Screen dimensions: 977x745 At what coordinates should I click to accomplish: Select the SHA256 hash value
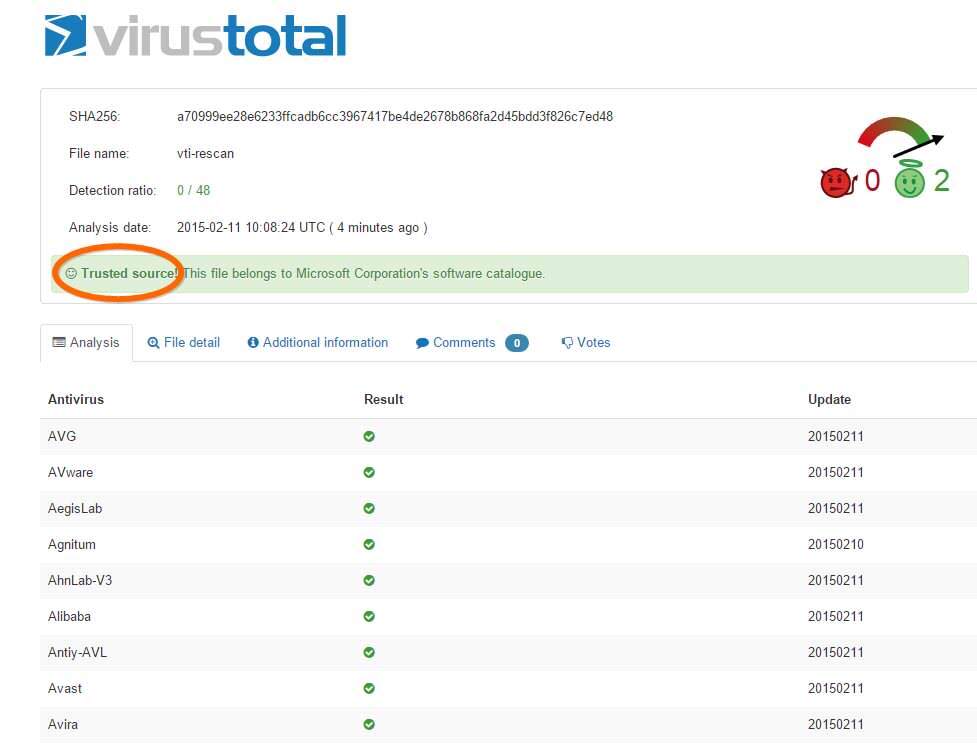pos(395,116)
